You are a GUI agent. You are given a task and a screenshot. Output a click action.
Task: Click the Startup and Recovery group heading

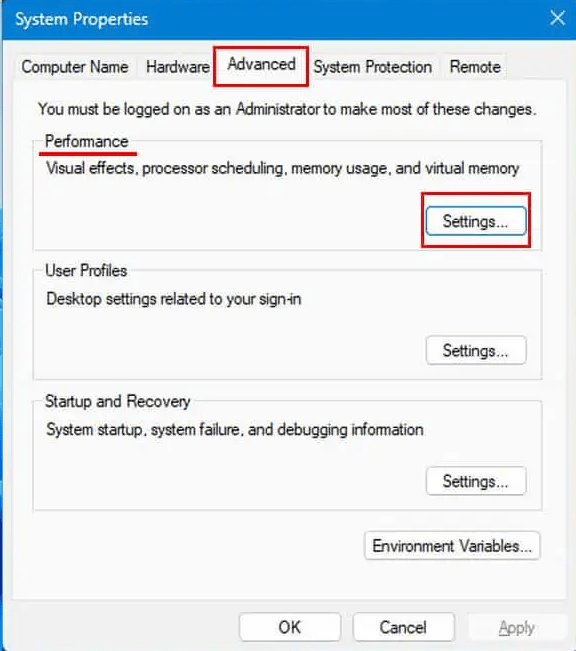click(x=118, y=401)
